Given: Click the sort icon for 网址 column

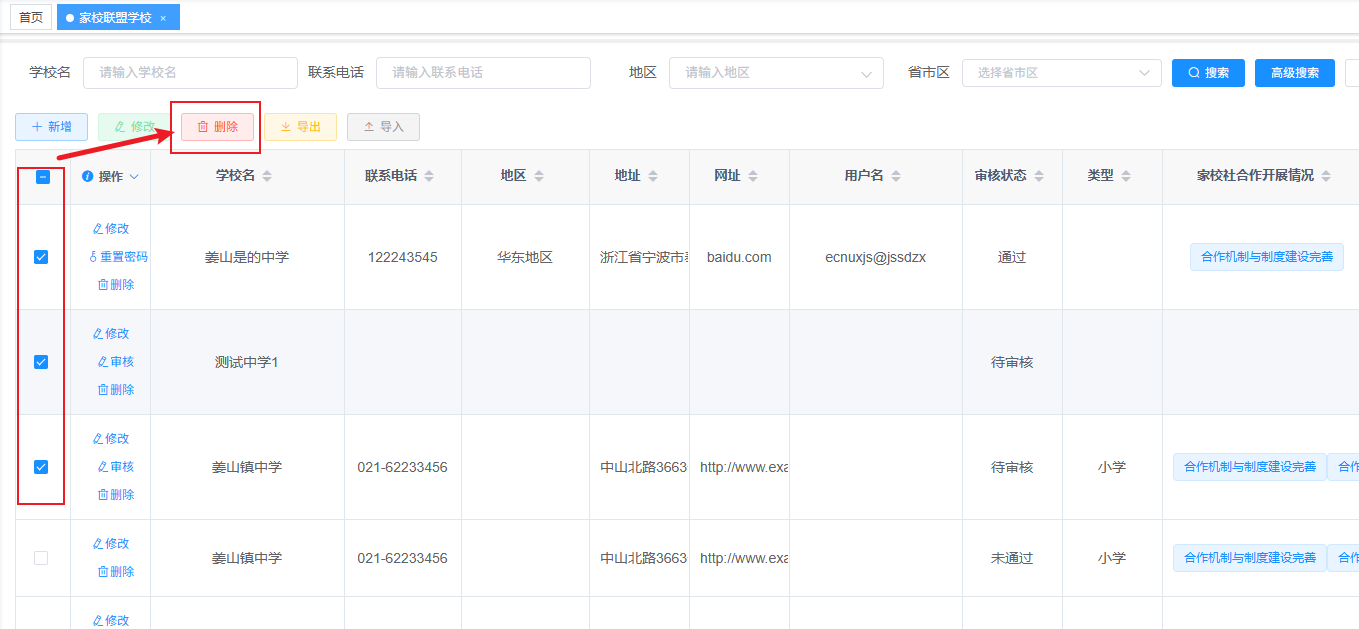Looking at the screenshot, I should (x=753, y=176).
